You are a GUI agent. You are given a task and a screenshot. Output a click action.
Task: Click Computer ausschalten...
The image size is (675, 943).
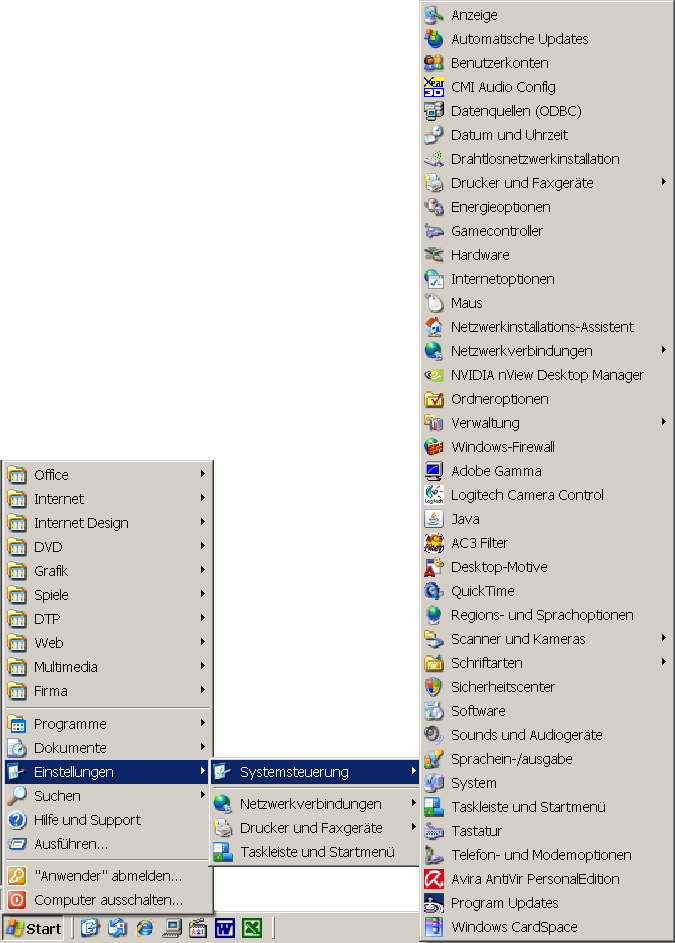click(x=107, y=900)
